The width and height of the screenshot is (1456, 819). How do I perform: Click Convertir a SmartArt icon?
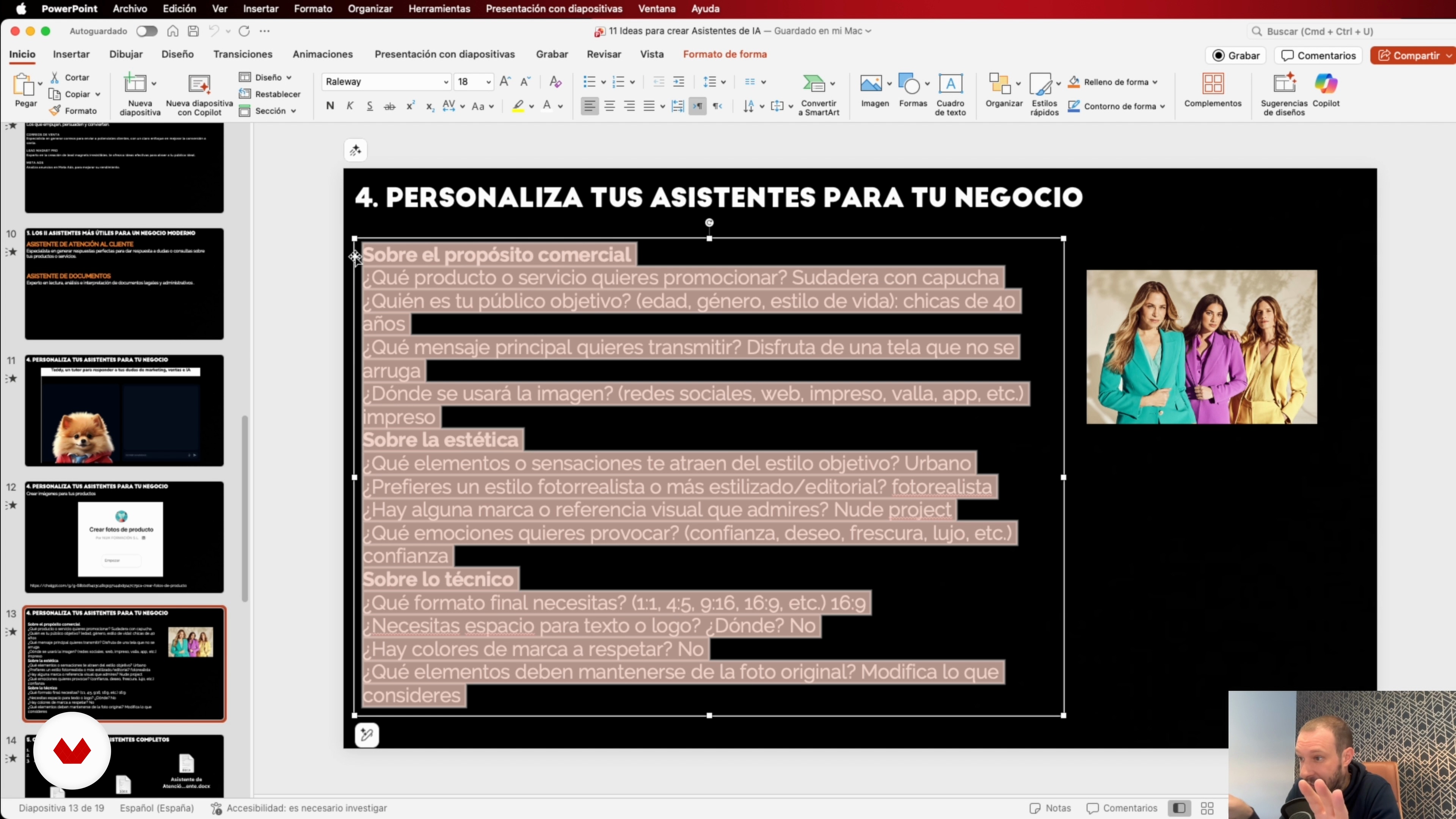click(x=814, y=84)
